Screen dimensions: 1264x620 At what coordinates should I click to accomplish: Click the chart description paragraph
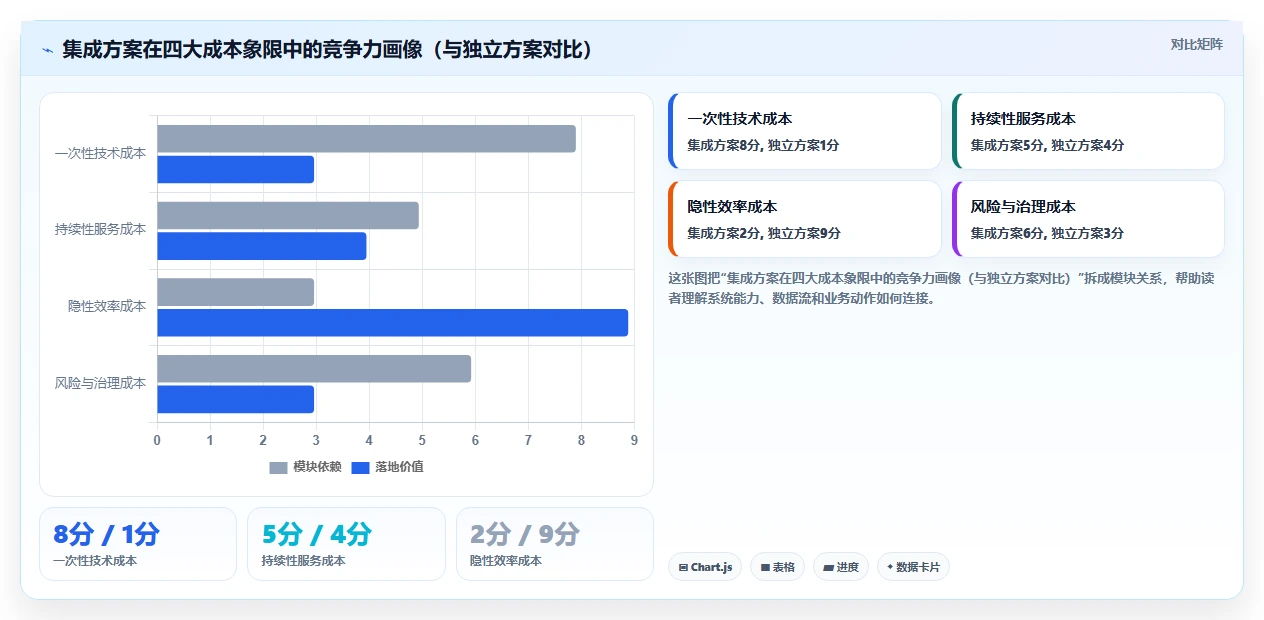(941, 288)
